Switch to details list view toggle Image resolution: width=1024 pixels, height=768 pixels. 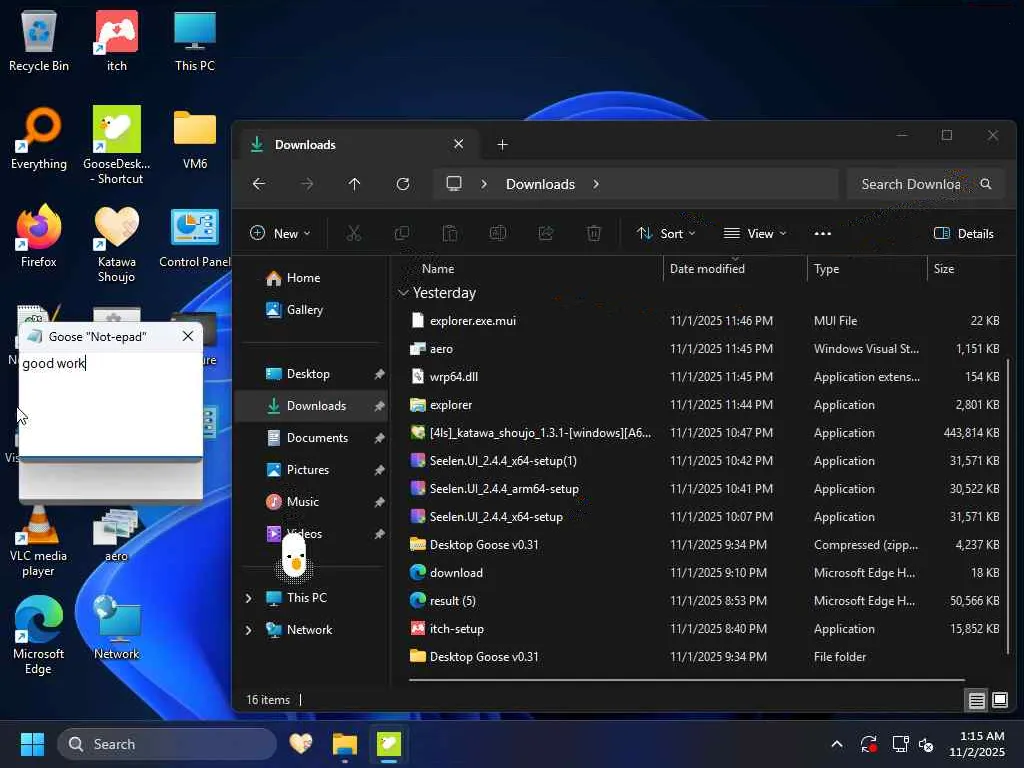[x=976, y=700]
